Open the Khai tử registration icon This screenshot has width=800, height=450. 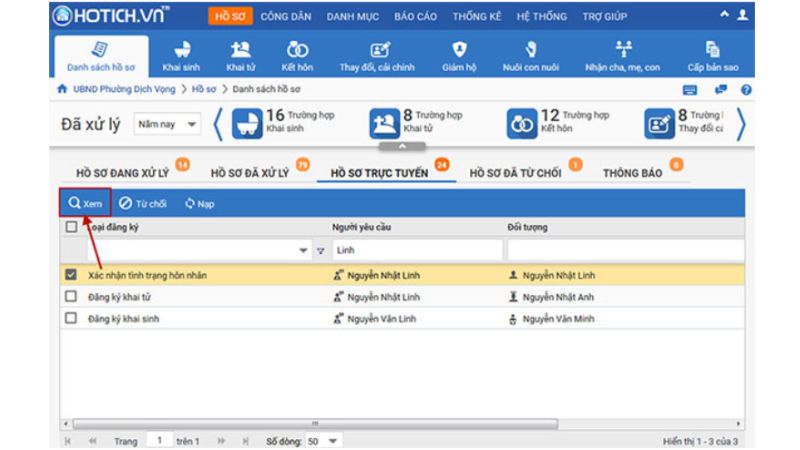coord(240,57)
